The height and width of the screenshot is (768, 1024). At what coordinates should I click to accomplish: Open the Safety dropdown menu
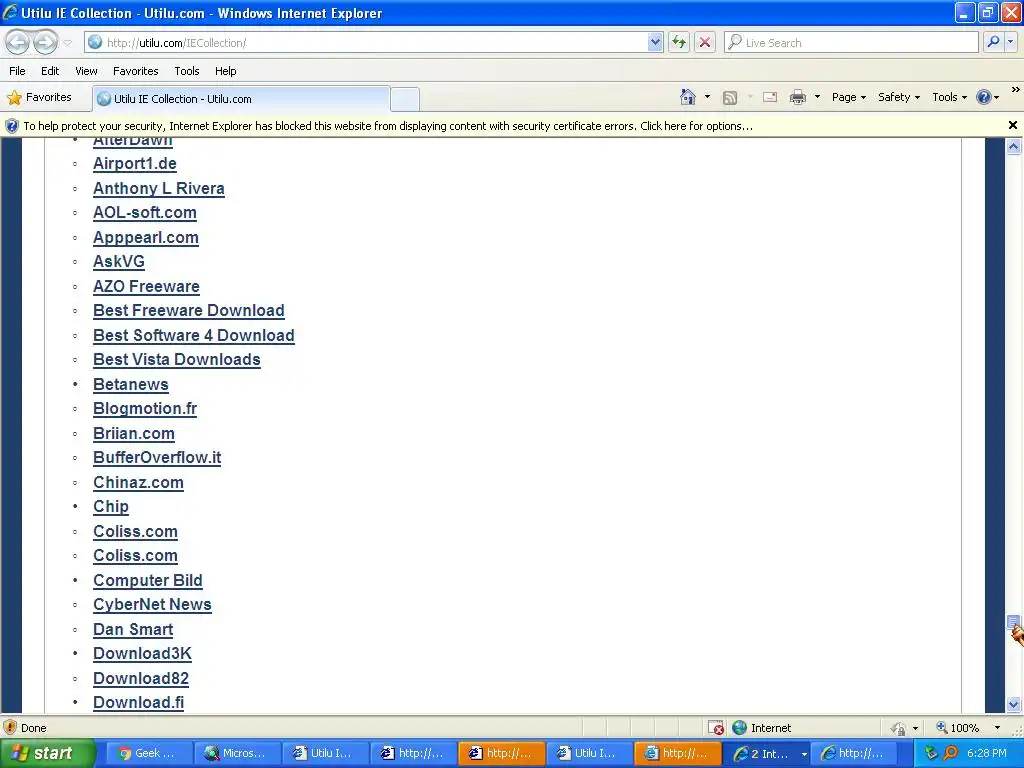click(x=899, y=97)
